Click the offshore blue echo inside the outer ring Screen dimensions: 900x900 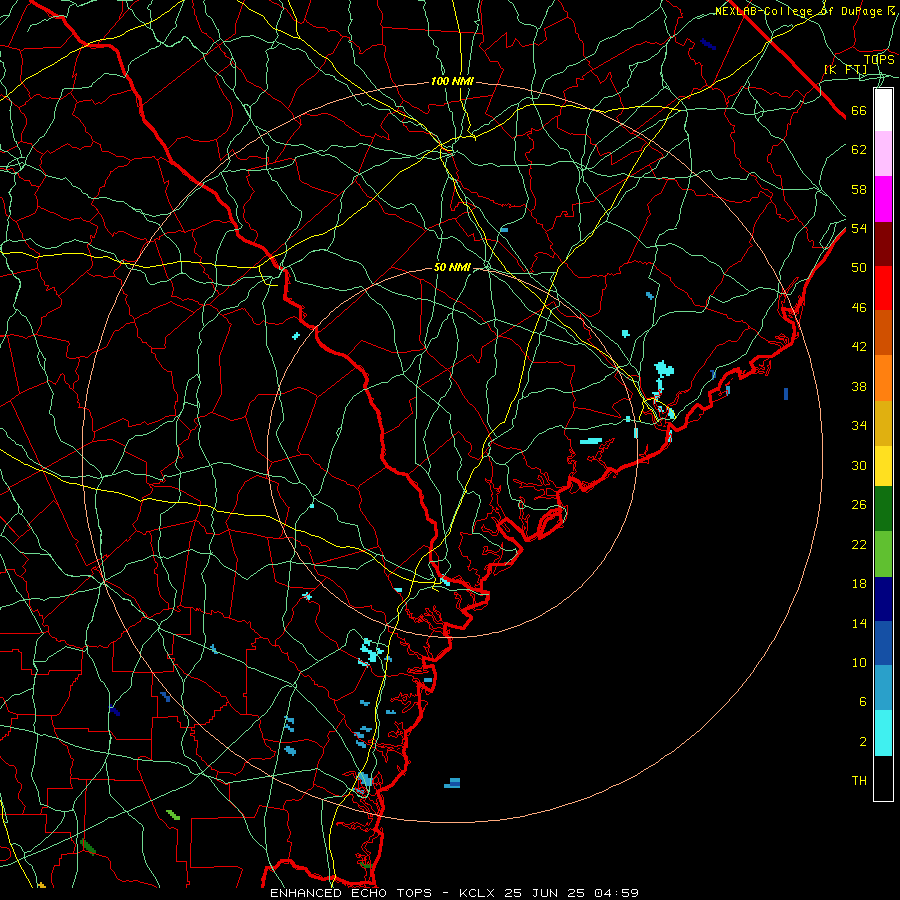pos(452,783)
